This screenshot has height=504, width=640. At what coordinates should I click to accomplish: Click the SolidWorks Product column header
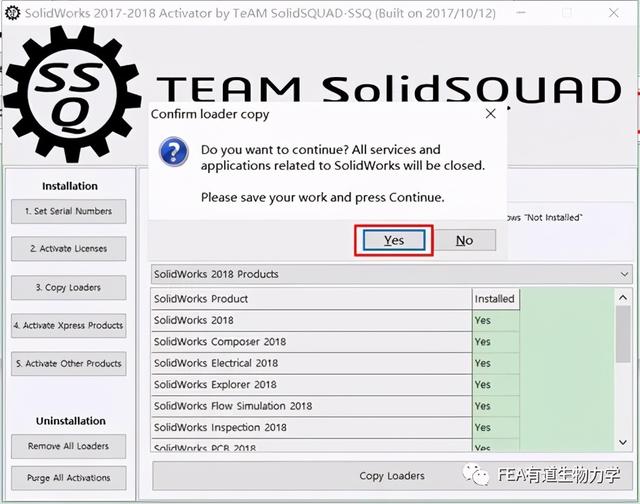311,299
